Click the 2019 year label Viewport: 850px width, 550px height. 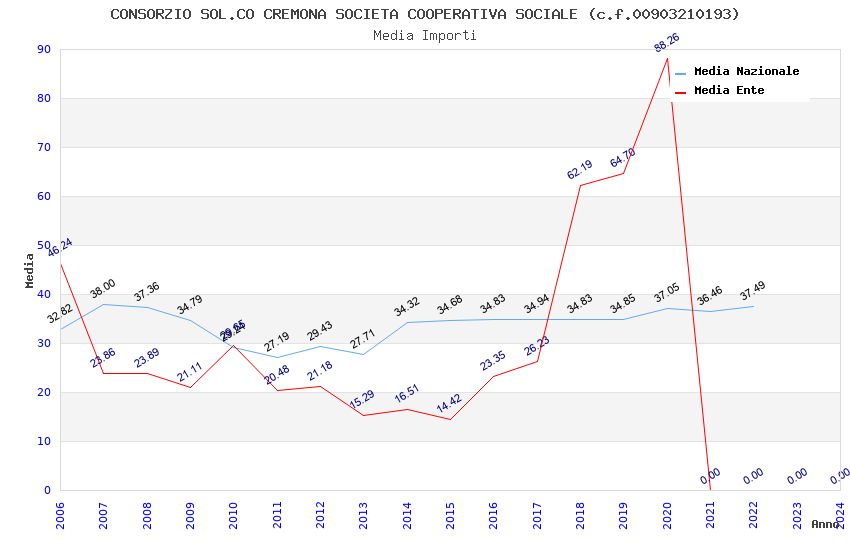(x=624, y=515)
